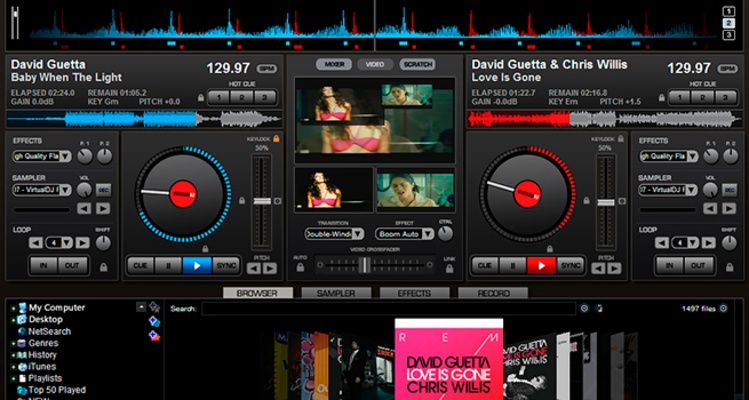
Task: Click right deck pitch slider handle
Action: tap(606, 203)
